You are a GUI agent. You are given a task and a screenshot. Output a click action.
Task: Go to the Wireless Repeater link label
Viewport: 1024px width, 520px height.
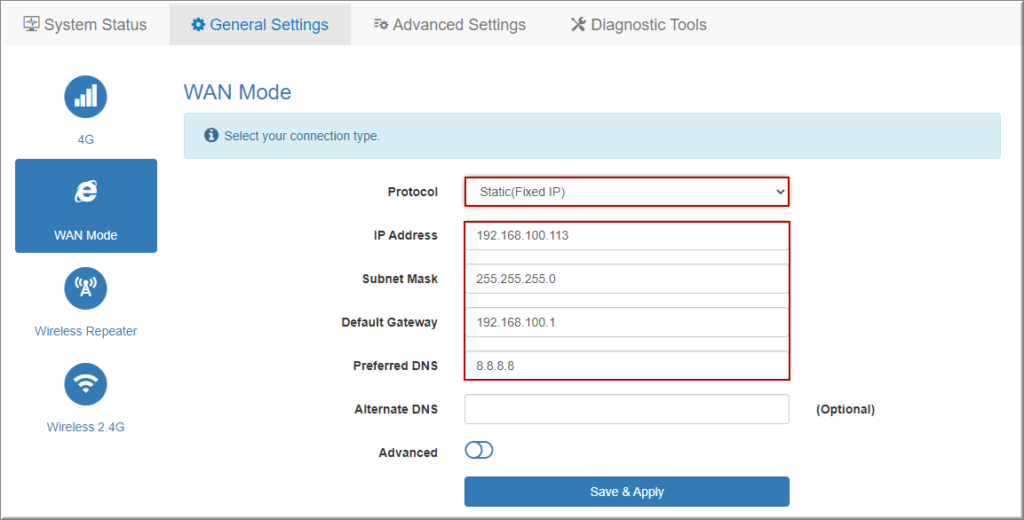[86, 331]
